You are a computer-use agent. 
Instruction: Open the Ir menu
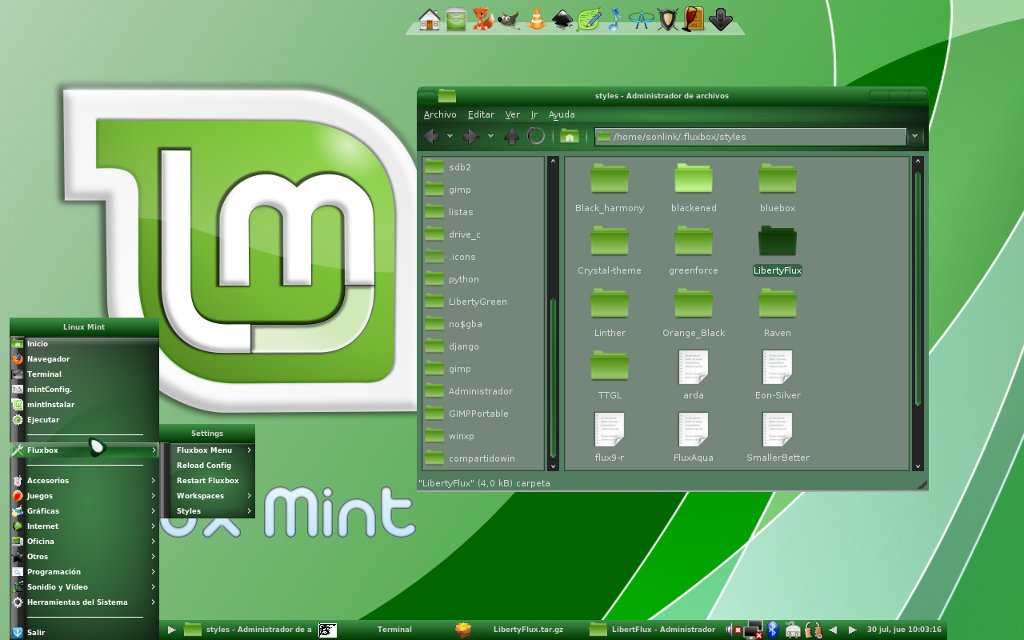pos(534,114)
